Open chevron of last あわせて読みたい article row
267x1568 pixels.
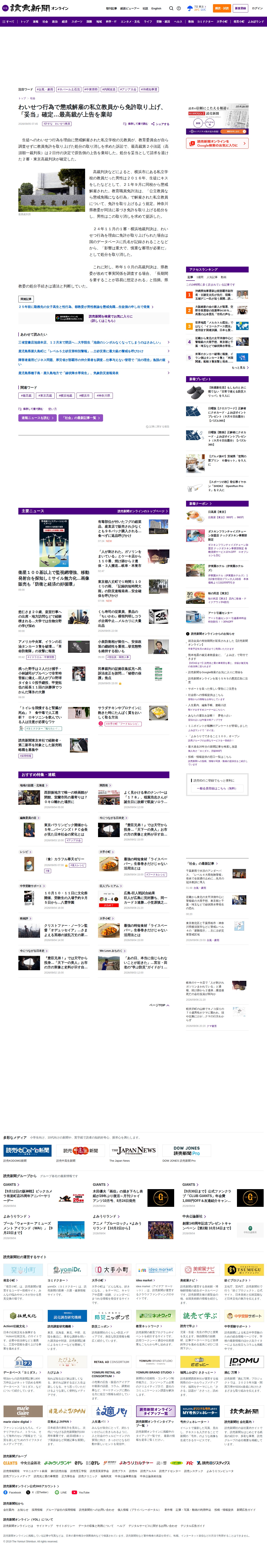coord(168,373)
